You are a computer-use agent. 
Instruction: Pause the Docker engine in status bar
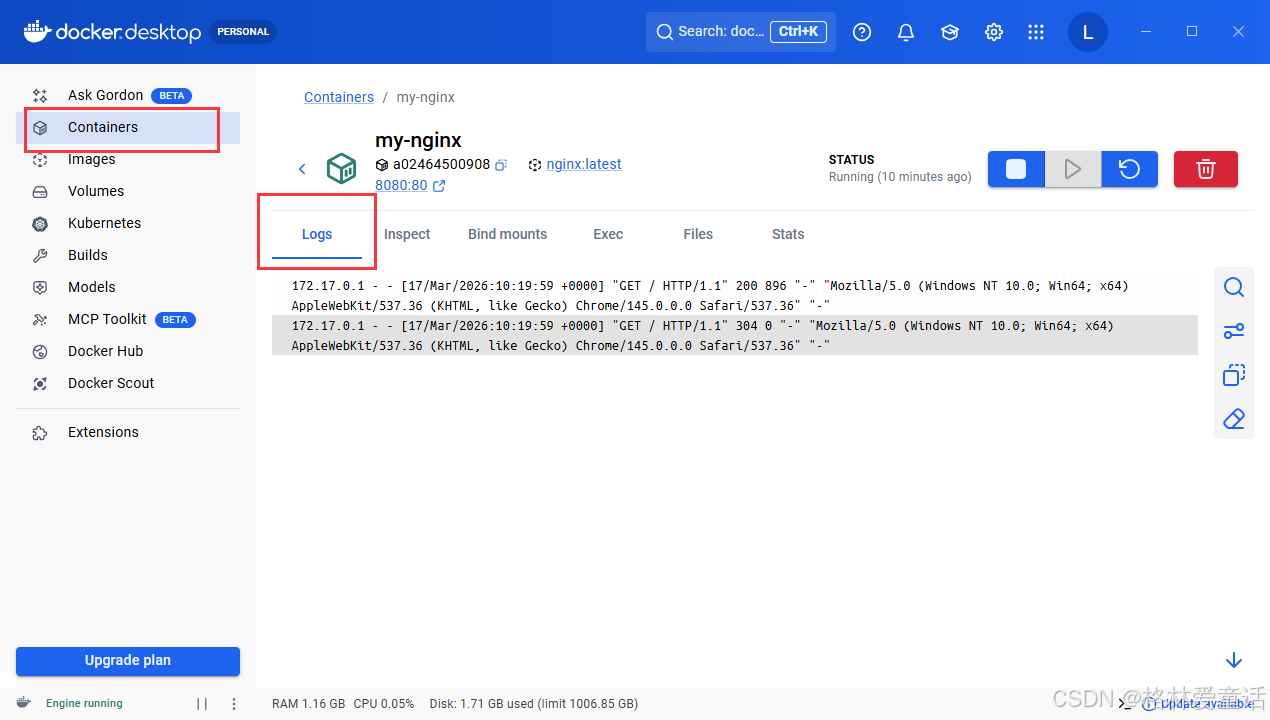point(202,704)
